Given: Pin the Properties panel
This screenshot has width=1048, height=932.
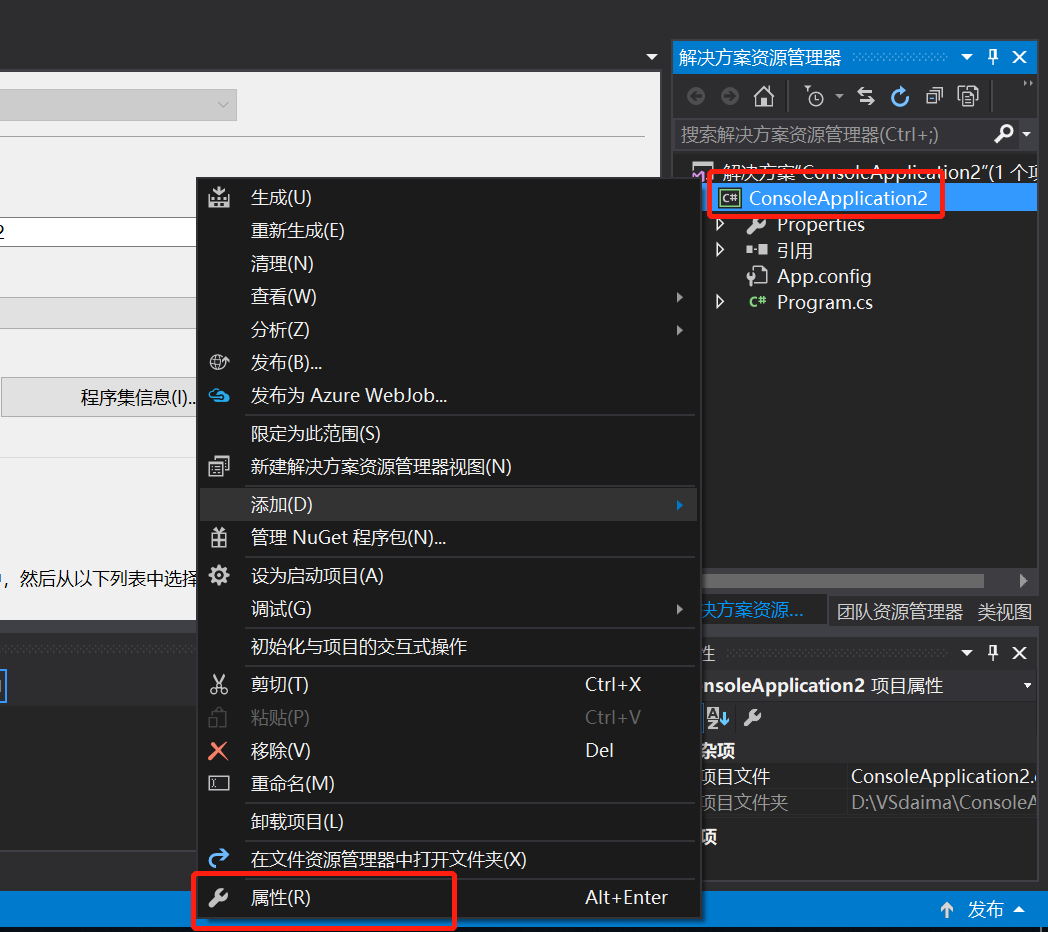Looking at the screenshot, I should tap(993, 653).
